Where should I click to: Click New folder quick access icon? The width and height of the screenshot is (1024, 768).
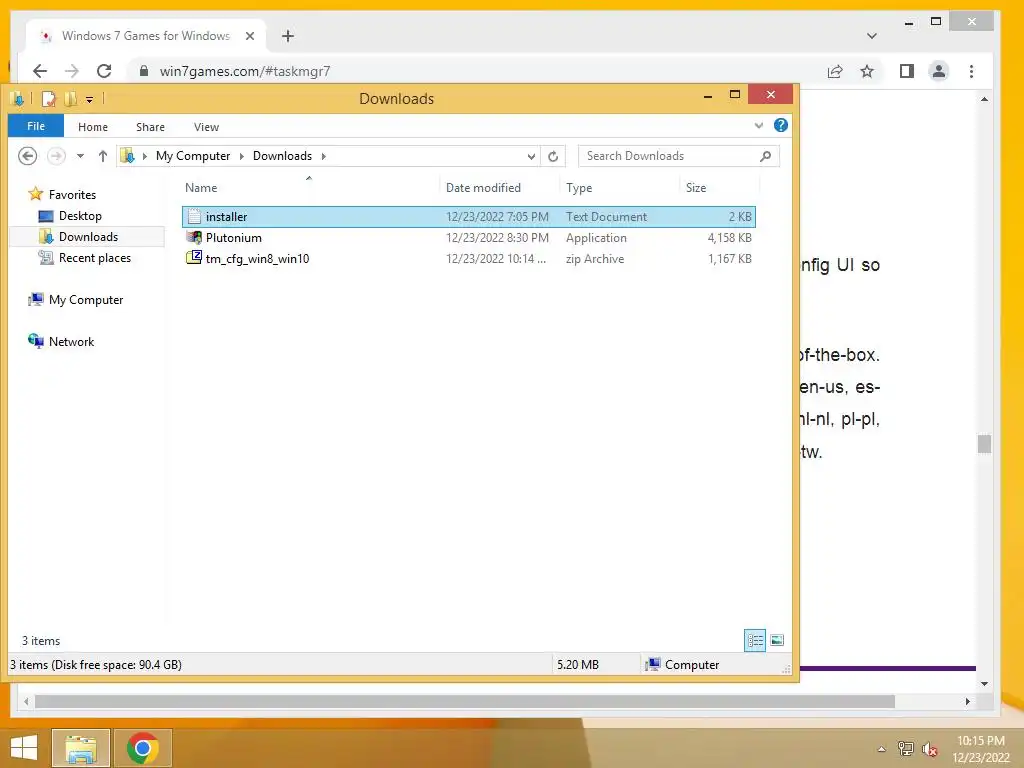[70, 99]
